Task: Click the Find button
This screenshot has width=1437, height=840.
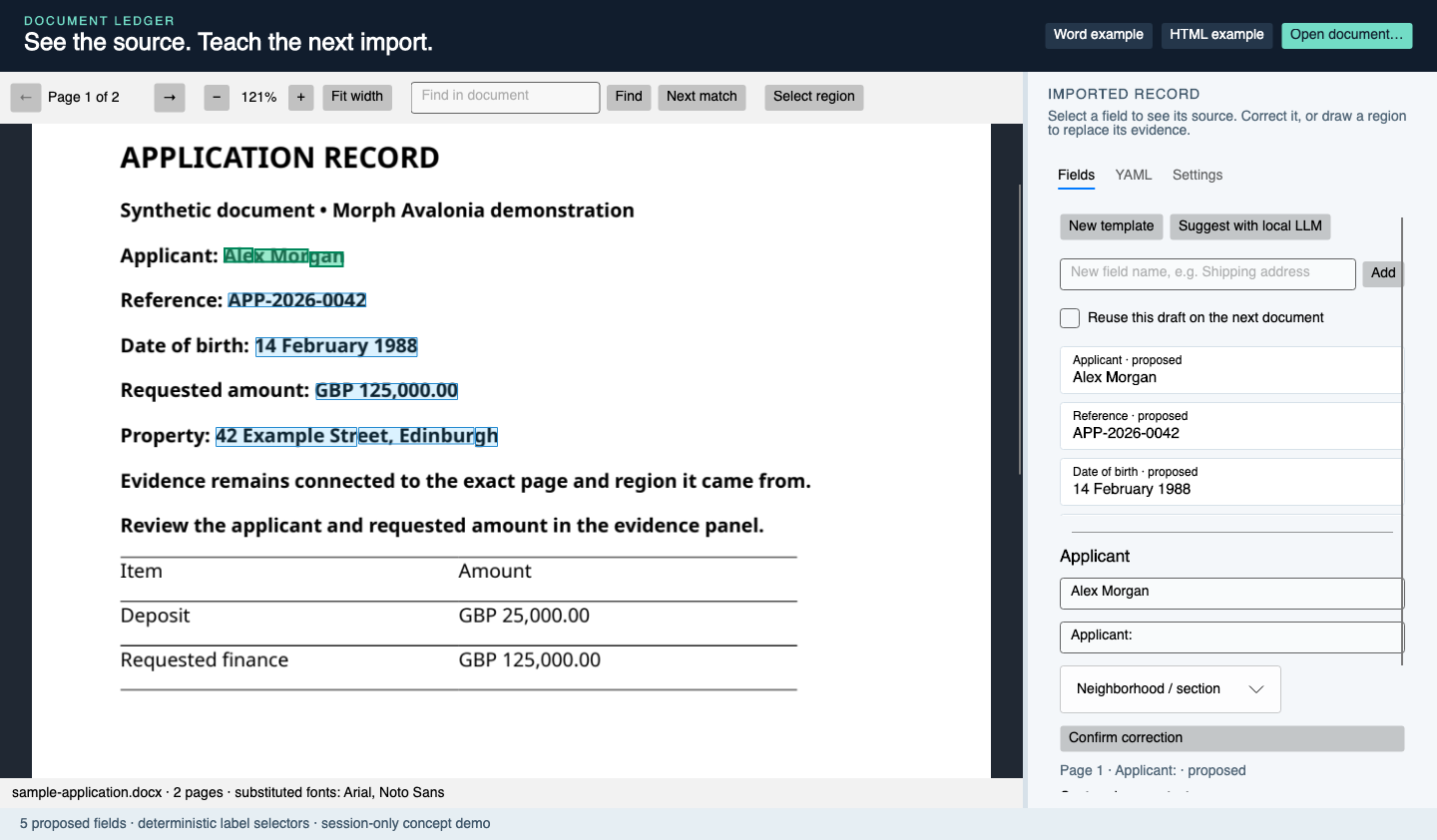Action: click(629, 97)
